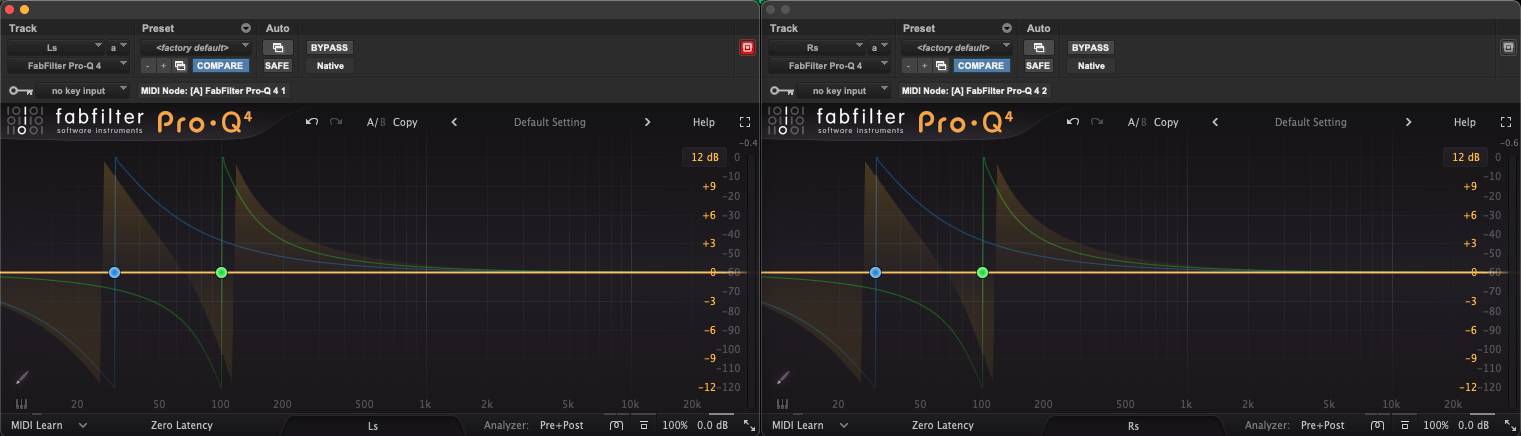This screenshot has width=1521, height=436.
Task: Open plugin automation enable dialog in Rs window
Action: (1038, 47)
